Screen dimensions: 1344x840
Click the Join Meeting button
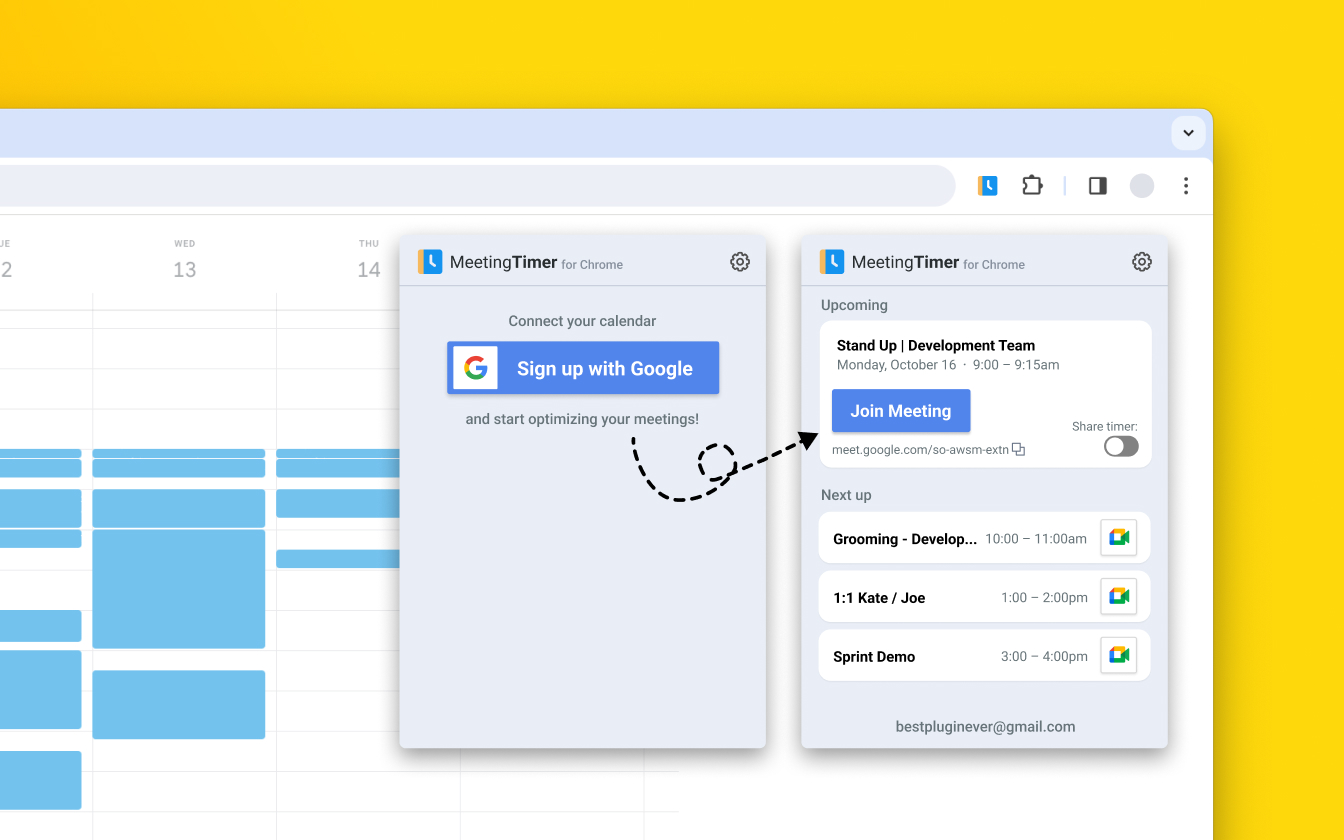[x=900, y=410]
